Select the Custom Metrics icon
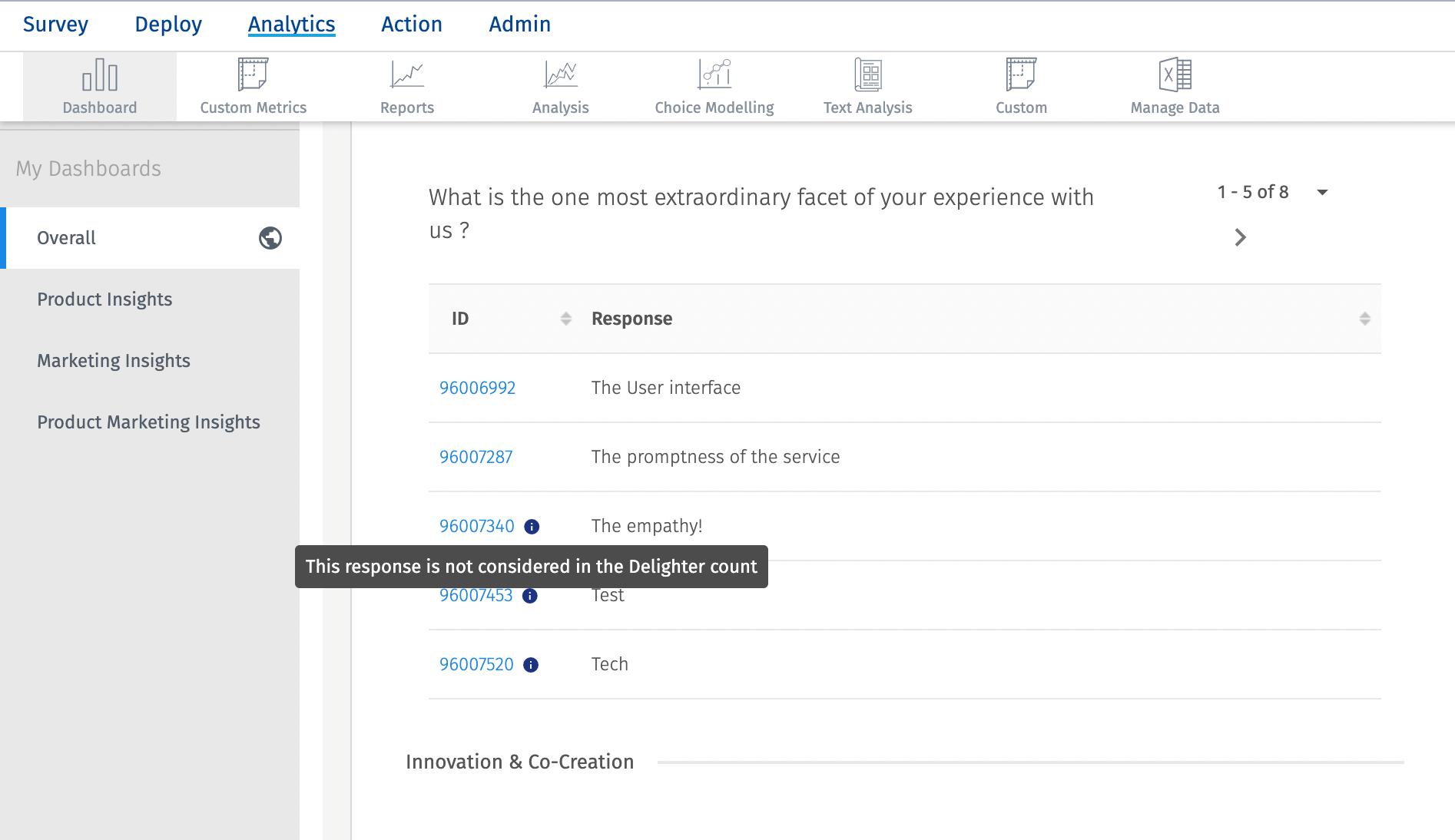 click(x=253, y=84)
